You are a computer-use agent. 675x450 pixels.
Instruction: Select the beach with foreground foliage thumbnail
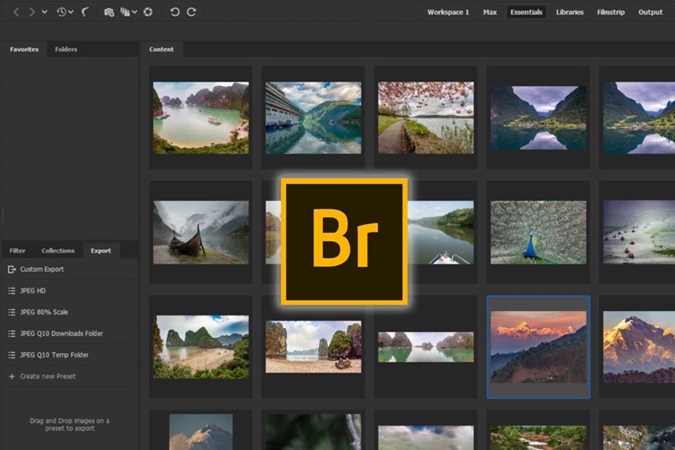click(201, 347)
